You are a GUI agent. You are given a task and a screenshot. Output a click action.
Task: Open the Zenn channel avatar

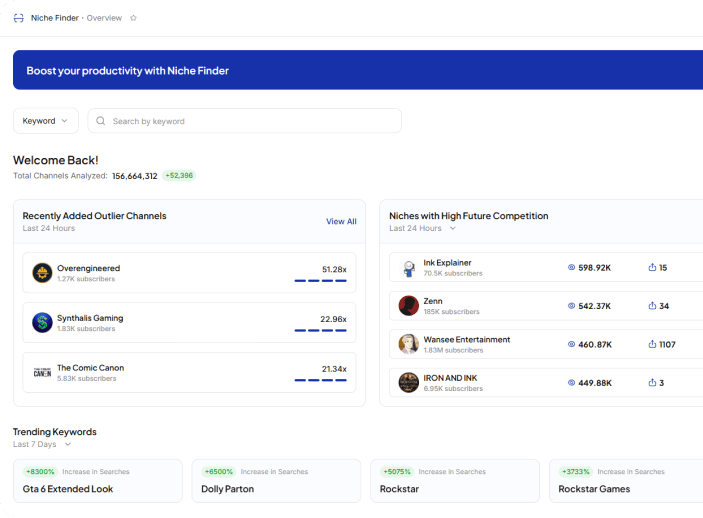point(408,306)
